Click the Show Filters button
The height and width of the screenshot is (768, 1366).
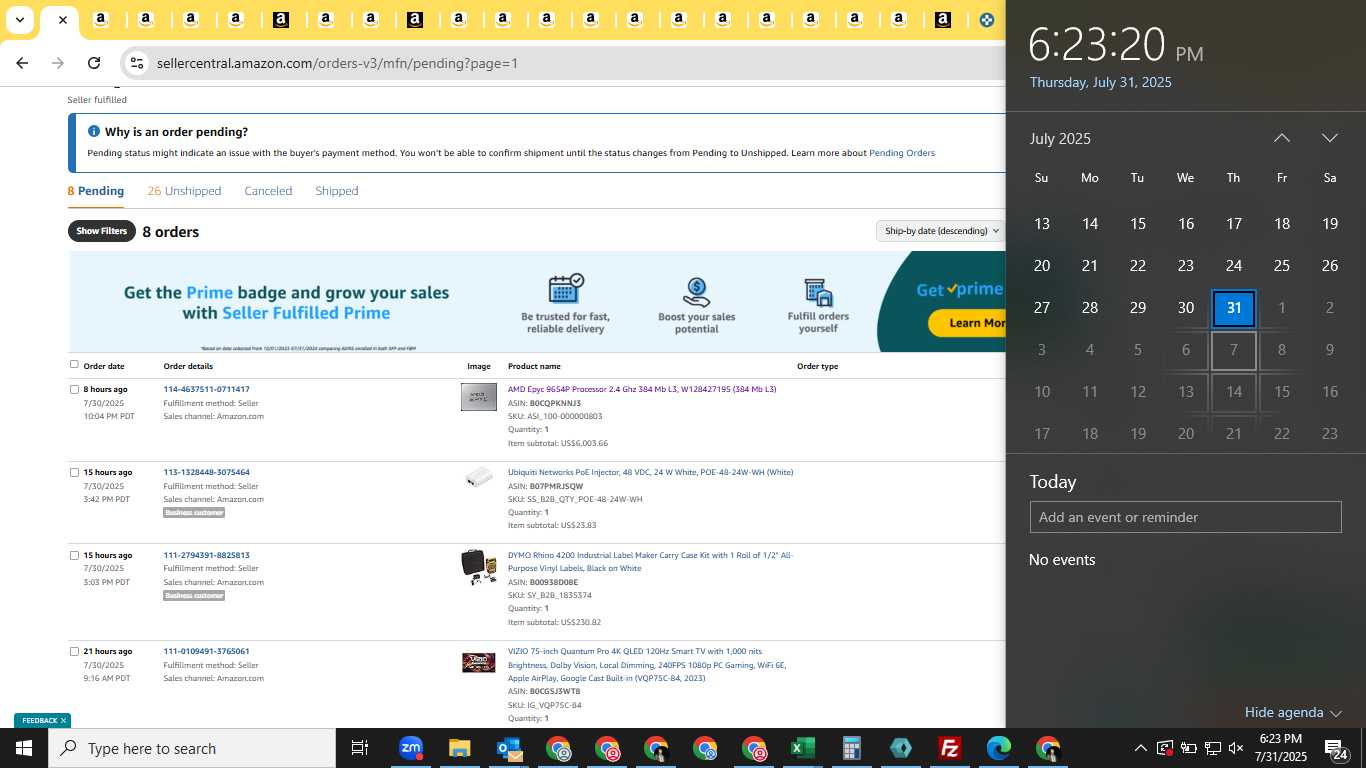coord(102,231)
